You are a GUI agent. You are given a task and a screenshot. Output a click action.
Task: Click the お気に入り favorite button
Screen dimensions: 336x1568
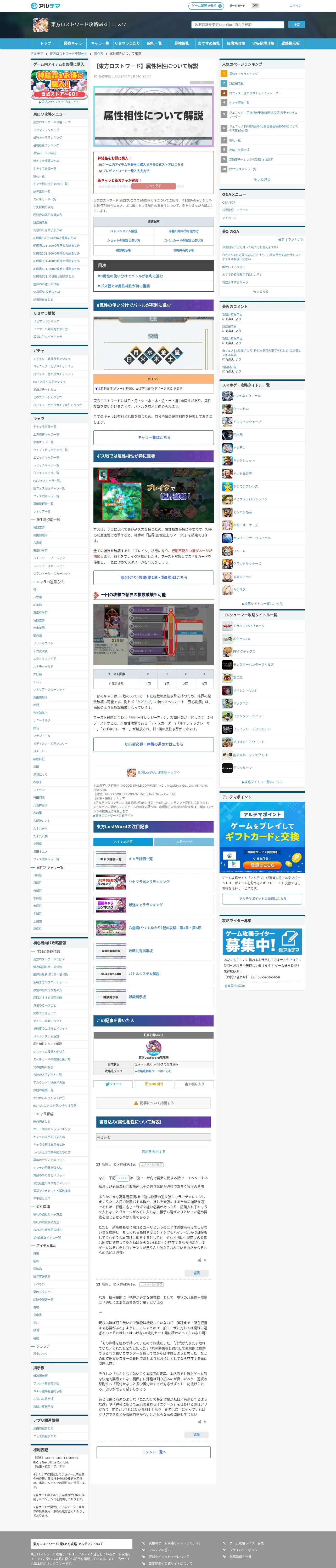(x=194, y=1083)
